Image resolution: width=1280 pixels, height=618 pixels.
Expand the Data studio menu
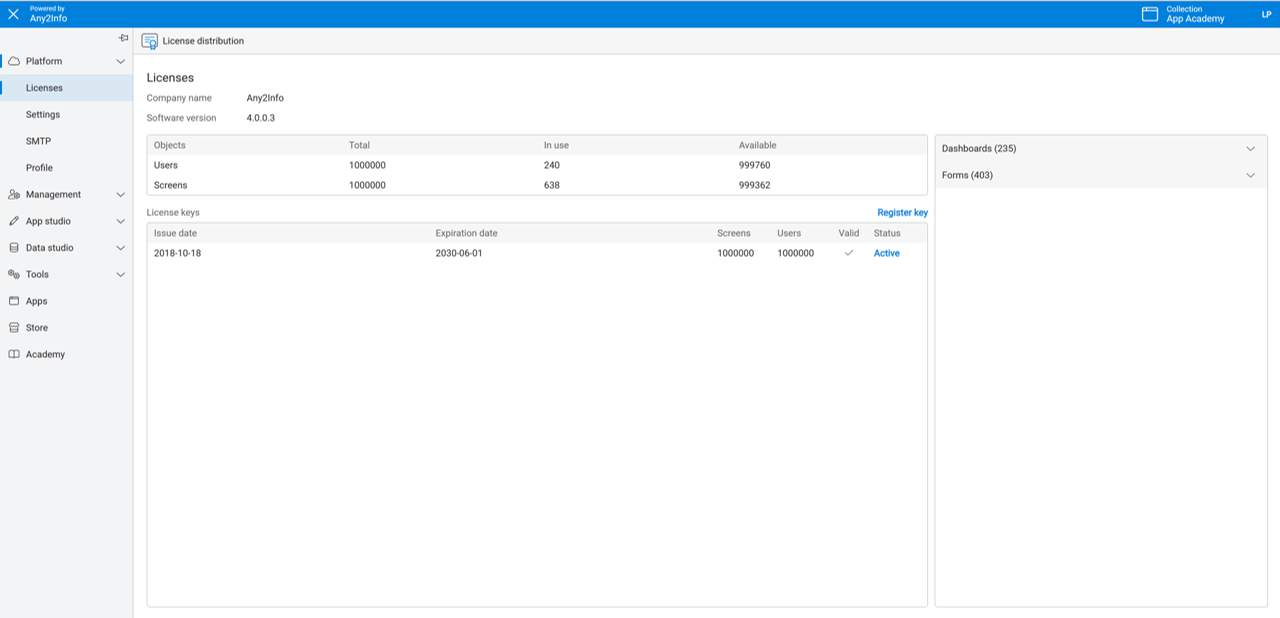(x=120, y=248)
